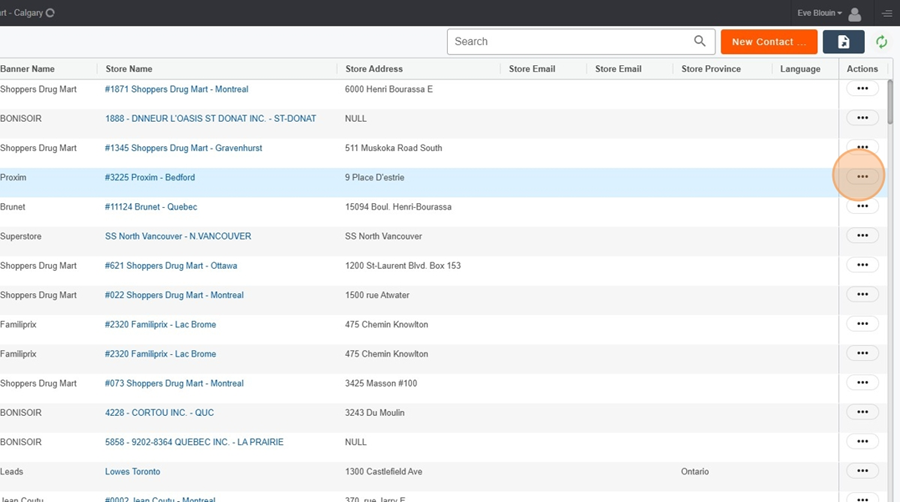The width and height of the screenshot is (900, 502).
Task: Open actions menu for #073 Shoppers Drug Mart row
Action: 862,383
